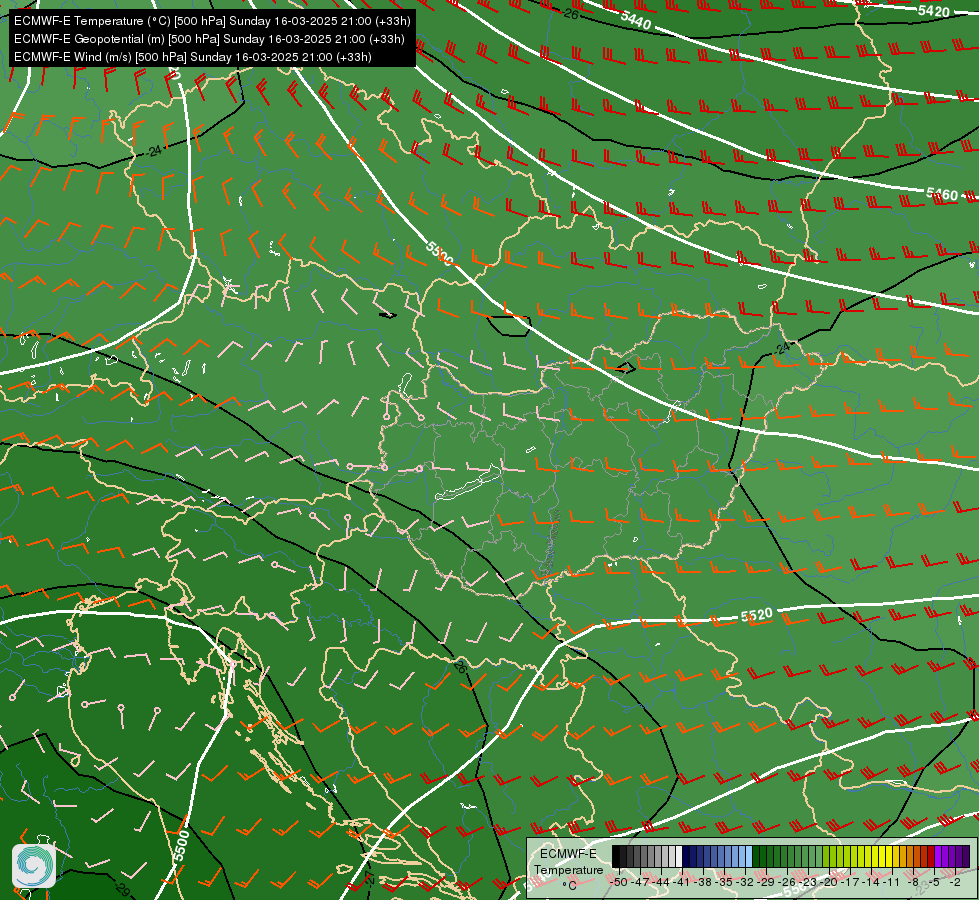The height and width of the screenshot is (900, 979).
Task: Click the -26 value in the legend
Action: tap(787, 882)
